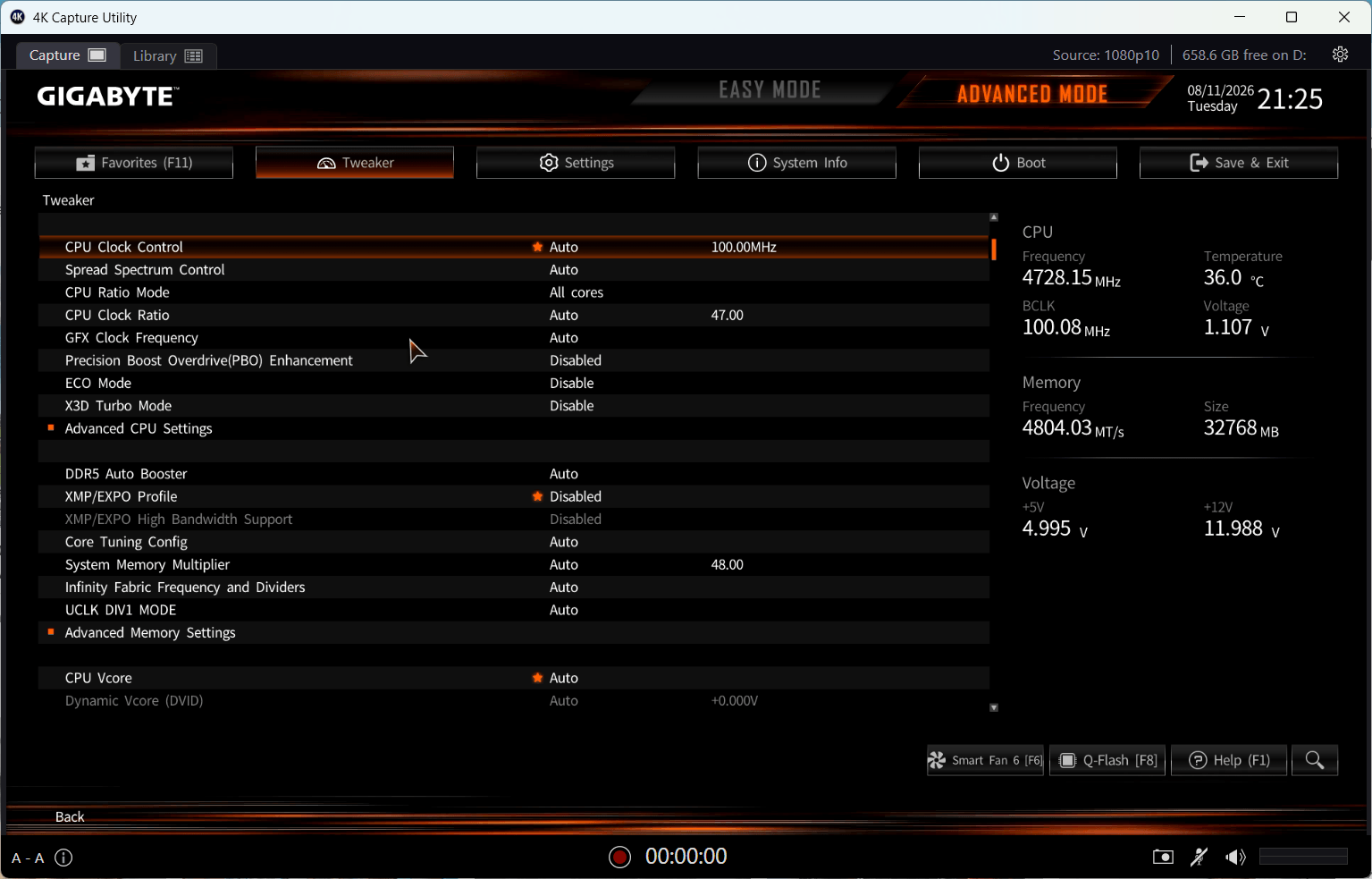Switch to the Capture tab
The image size is (1372, 879).
point(68,55)
